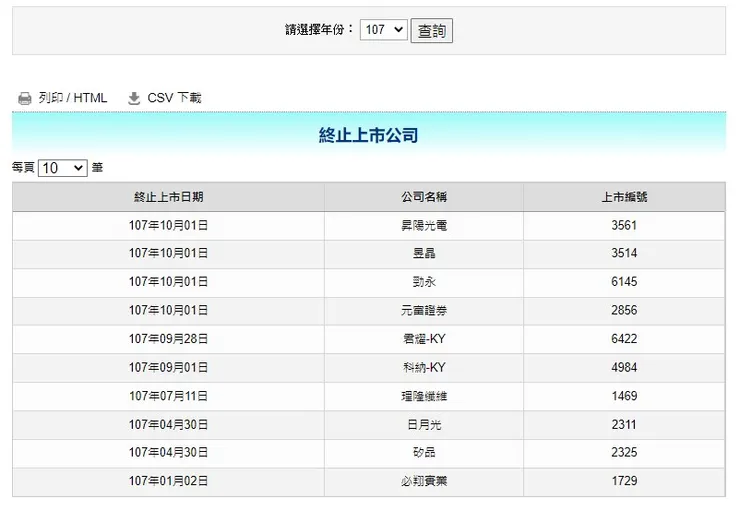Select listing code 2311

pos(624,425)
